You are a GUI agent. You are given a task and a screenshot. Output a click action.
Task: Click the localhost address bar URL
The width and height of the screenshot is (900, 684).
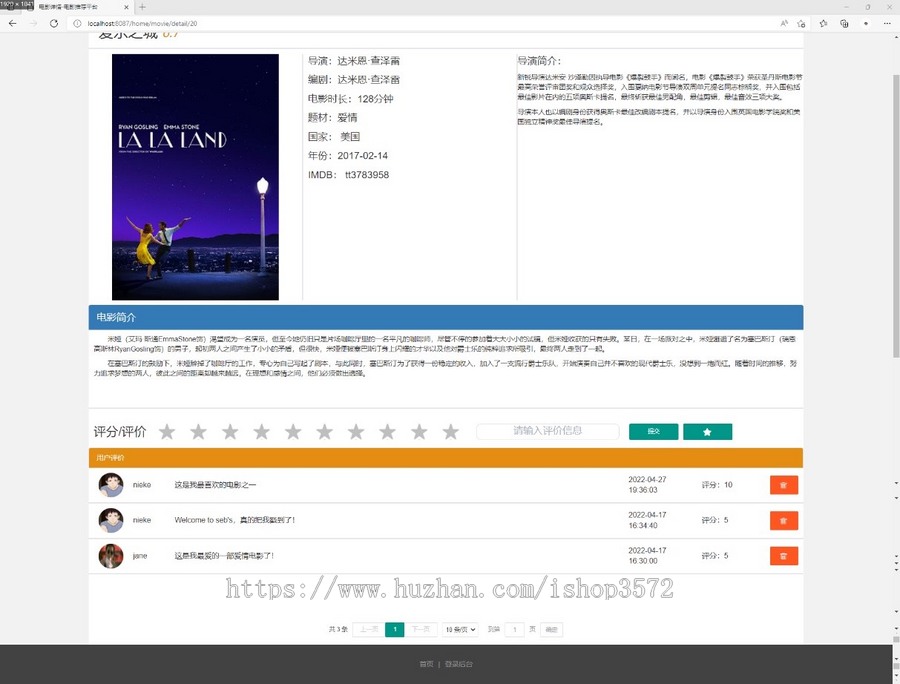point(142,24)
